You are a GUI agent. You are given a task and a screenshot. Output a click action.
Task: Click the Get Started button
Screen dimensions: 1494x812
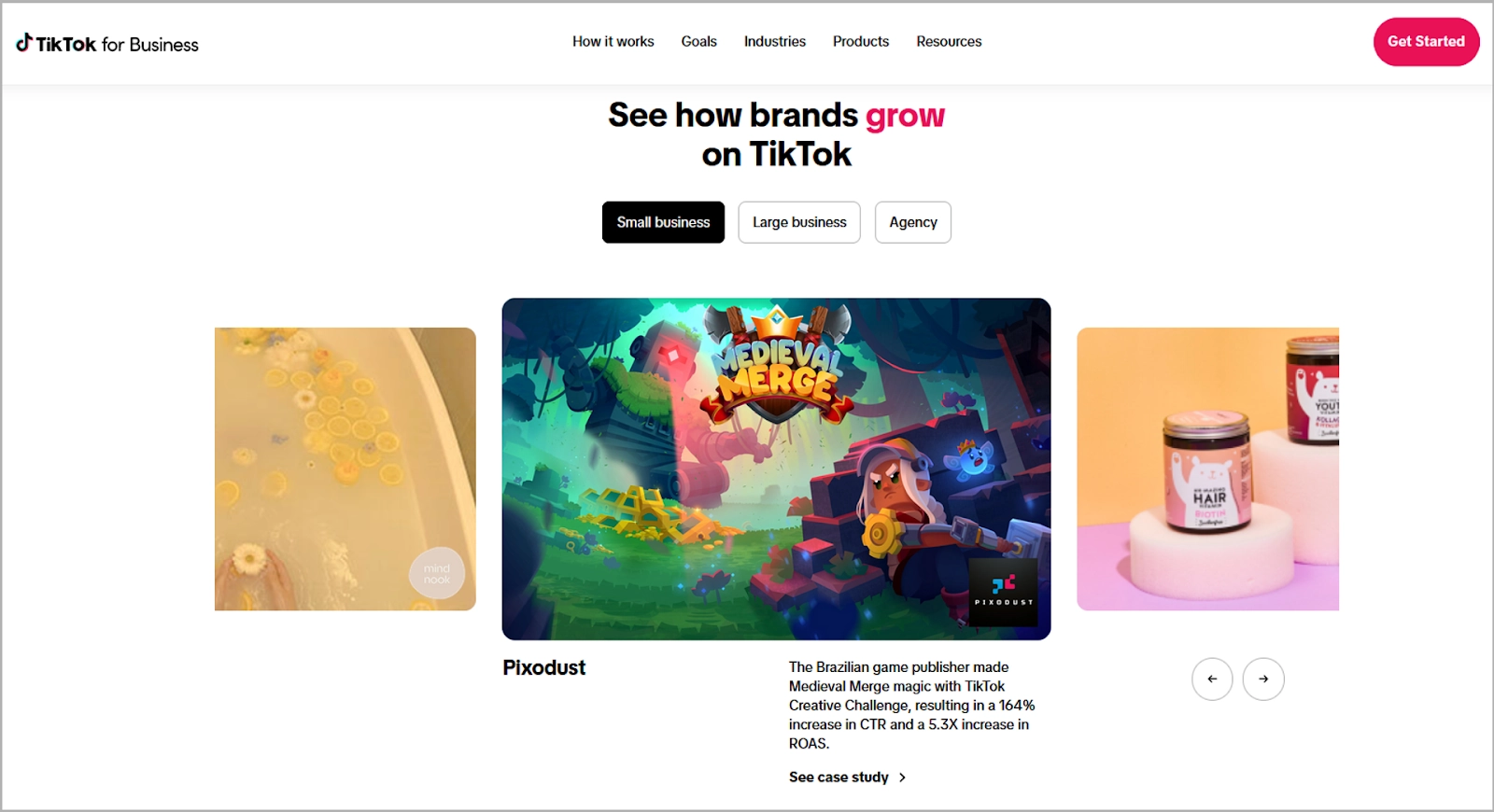pyautogui.click(x=1426, y=42)
